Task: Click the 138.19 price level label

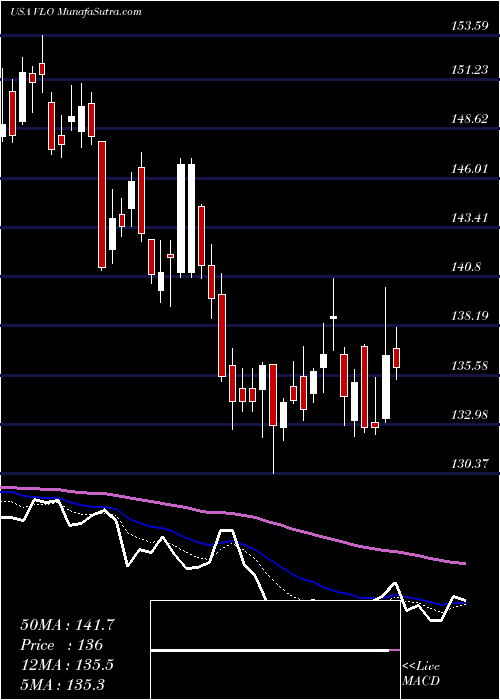Action: click(x=469, y=317)
